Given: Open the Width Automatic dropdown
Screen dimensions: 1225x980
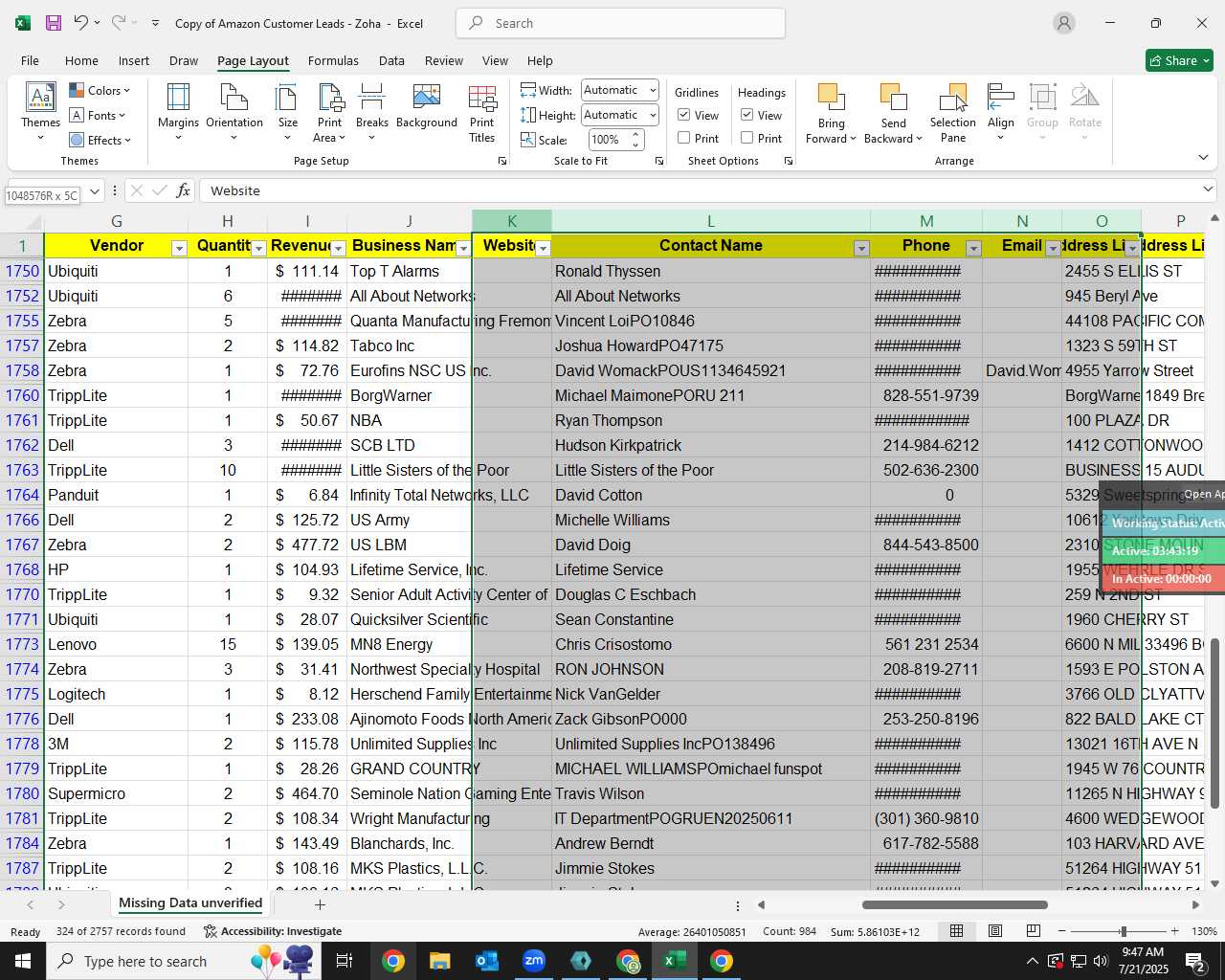Looking at the screenshot, I should tap(653, 90).
